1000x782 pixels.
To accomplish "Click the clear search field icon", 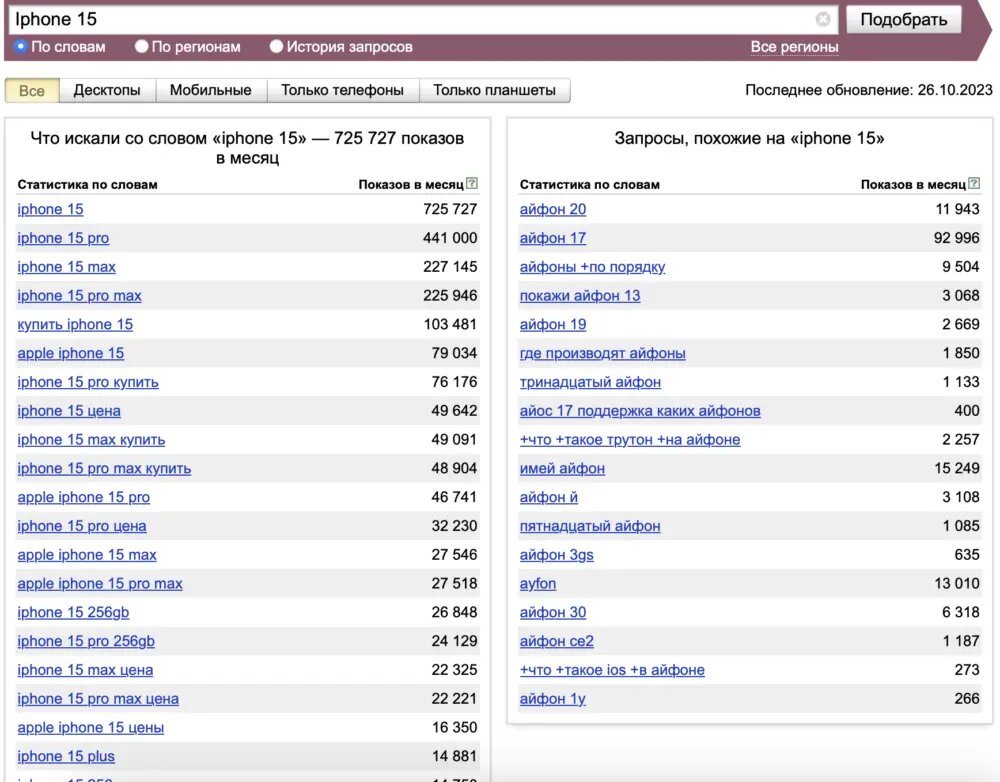I will (823, 19).
